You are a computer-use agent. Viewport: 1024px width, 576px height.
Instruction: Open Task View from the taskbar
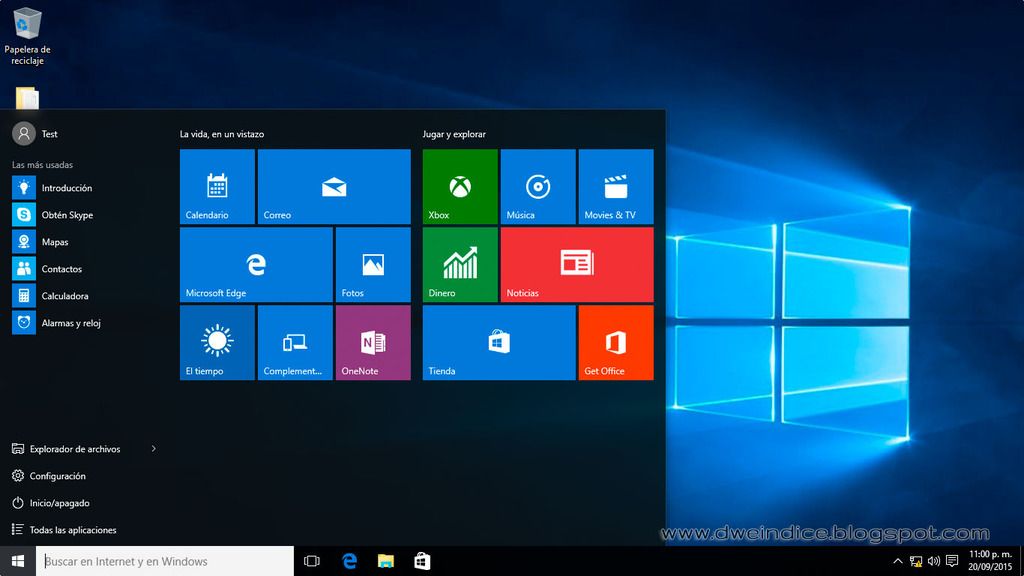pyautogui.click(x=311, y=561)
